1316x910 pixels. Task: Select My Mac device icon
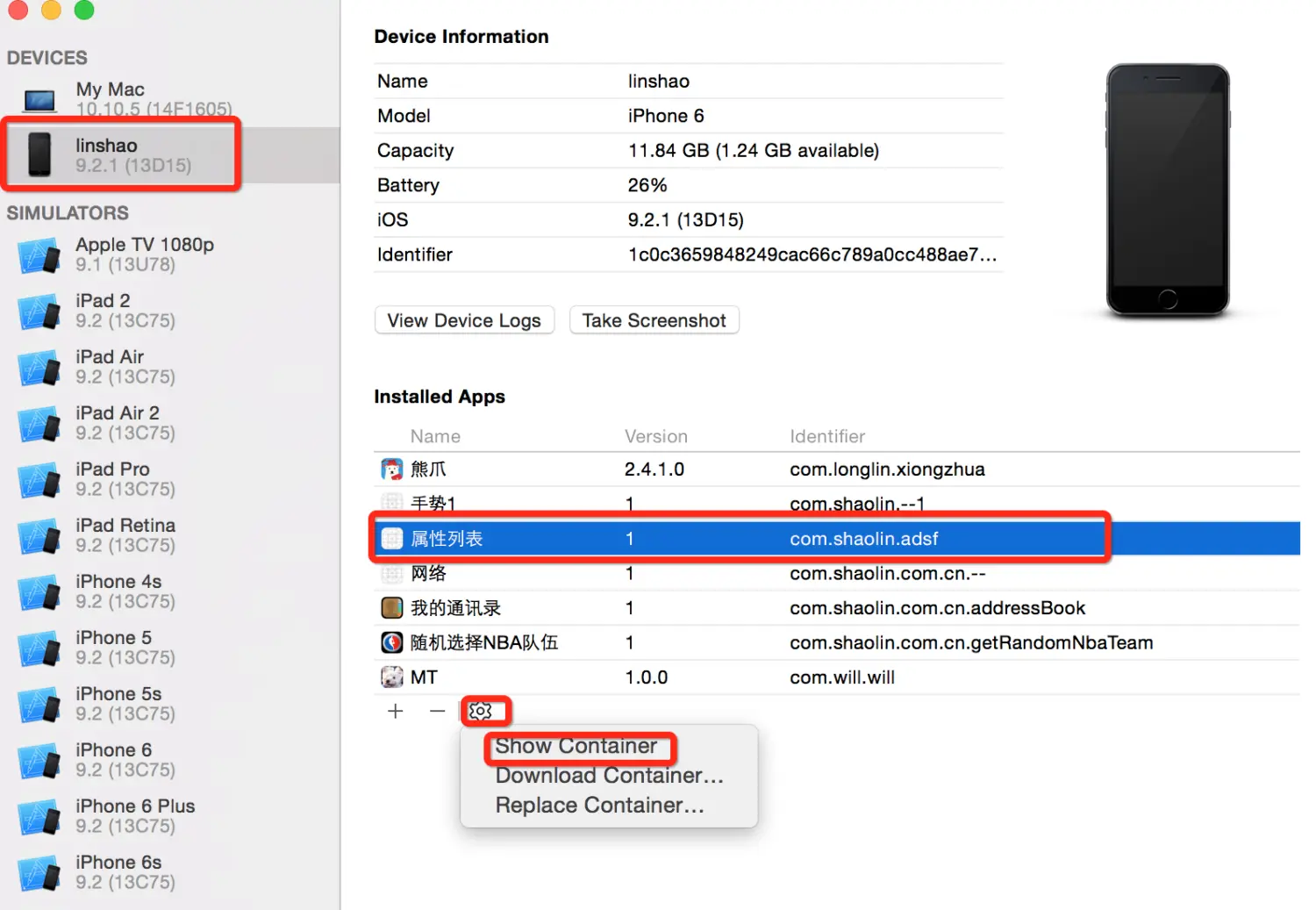(39, 101)
